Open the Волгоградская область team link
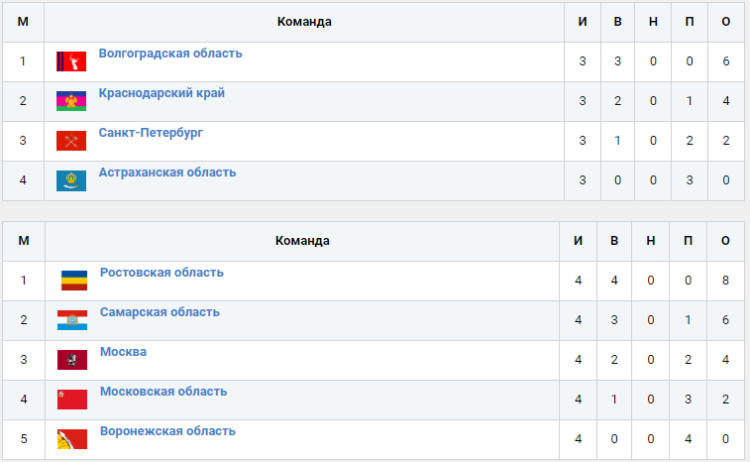750x462 pixels. click(x=170, y=54)
